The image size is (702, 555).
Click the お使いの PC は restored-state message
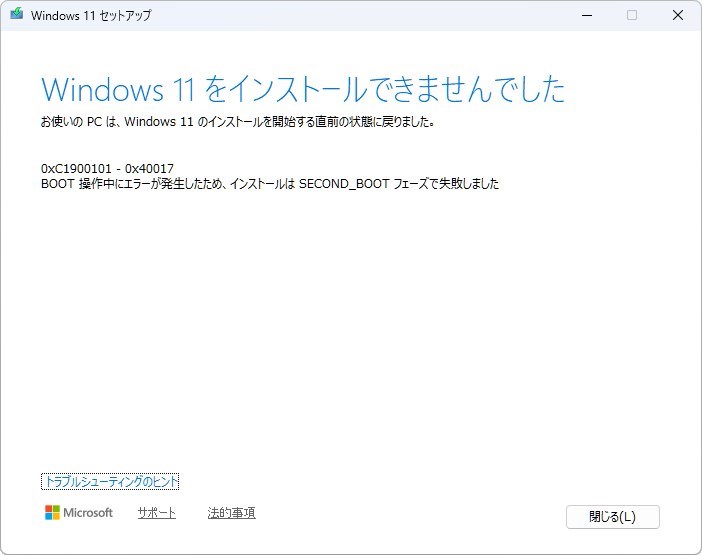[238, 121]
